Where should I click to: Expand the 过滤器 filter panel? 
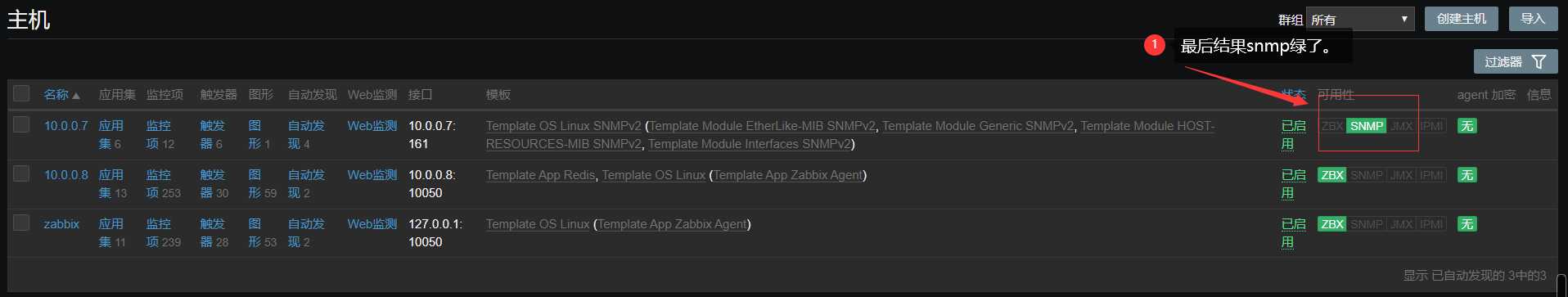pyautogui.click(x=1515, y=61)
